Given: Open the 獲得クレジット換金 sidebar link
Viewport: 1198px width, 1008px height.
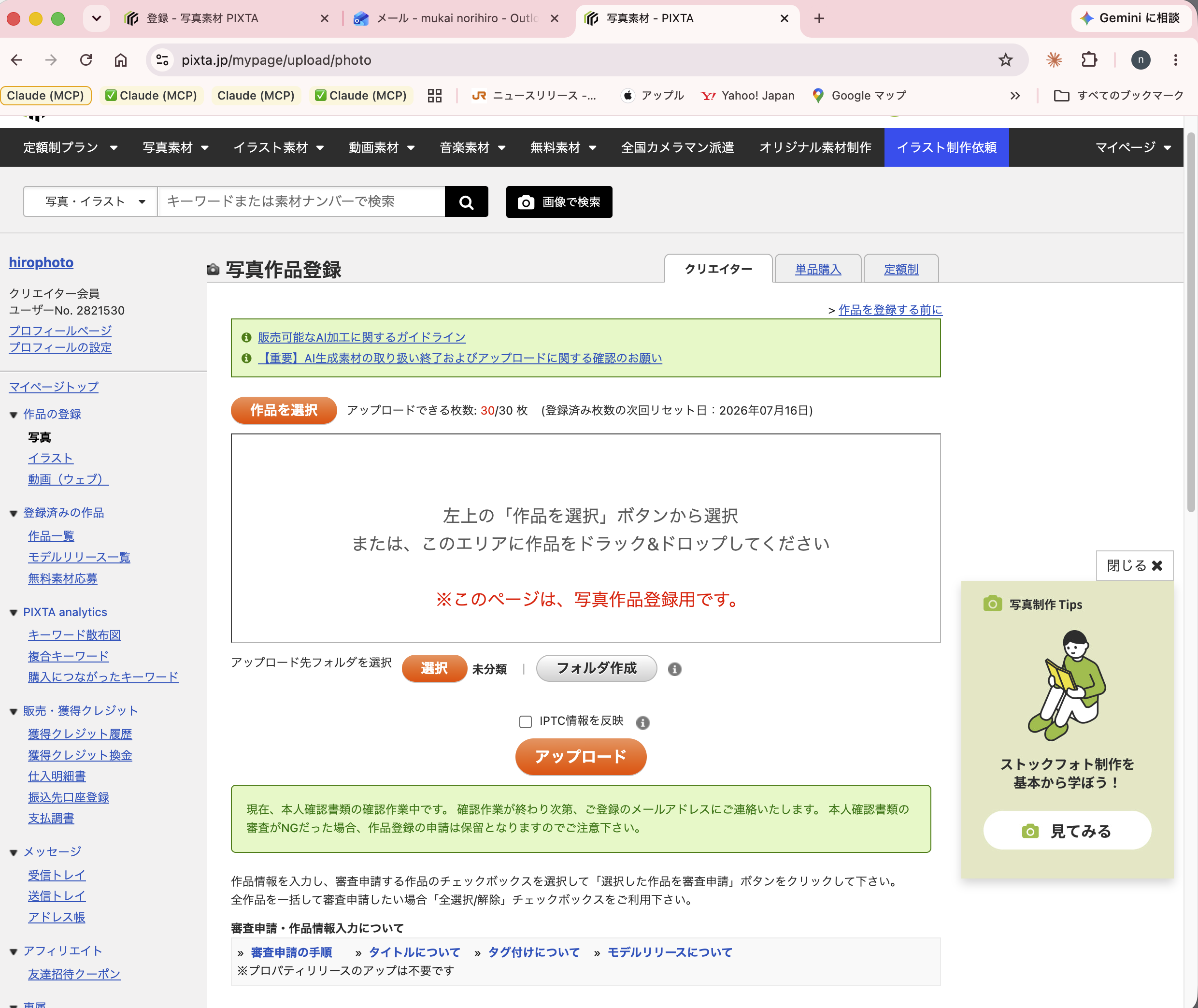Looking at the screenshot, I should pos(80,755).
